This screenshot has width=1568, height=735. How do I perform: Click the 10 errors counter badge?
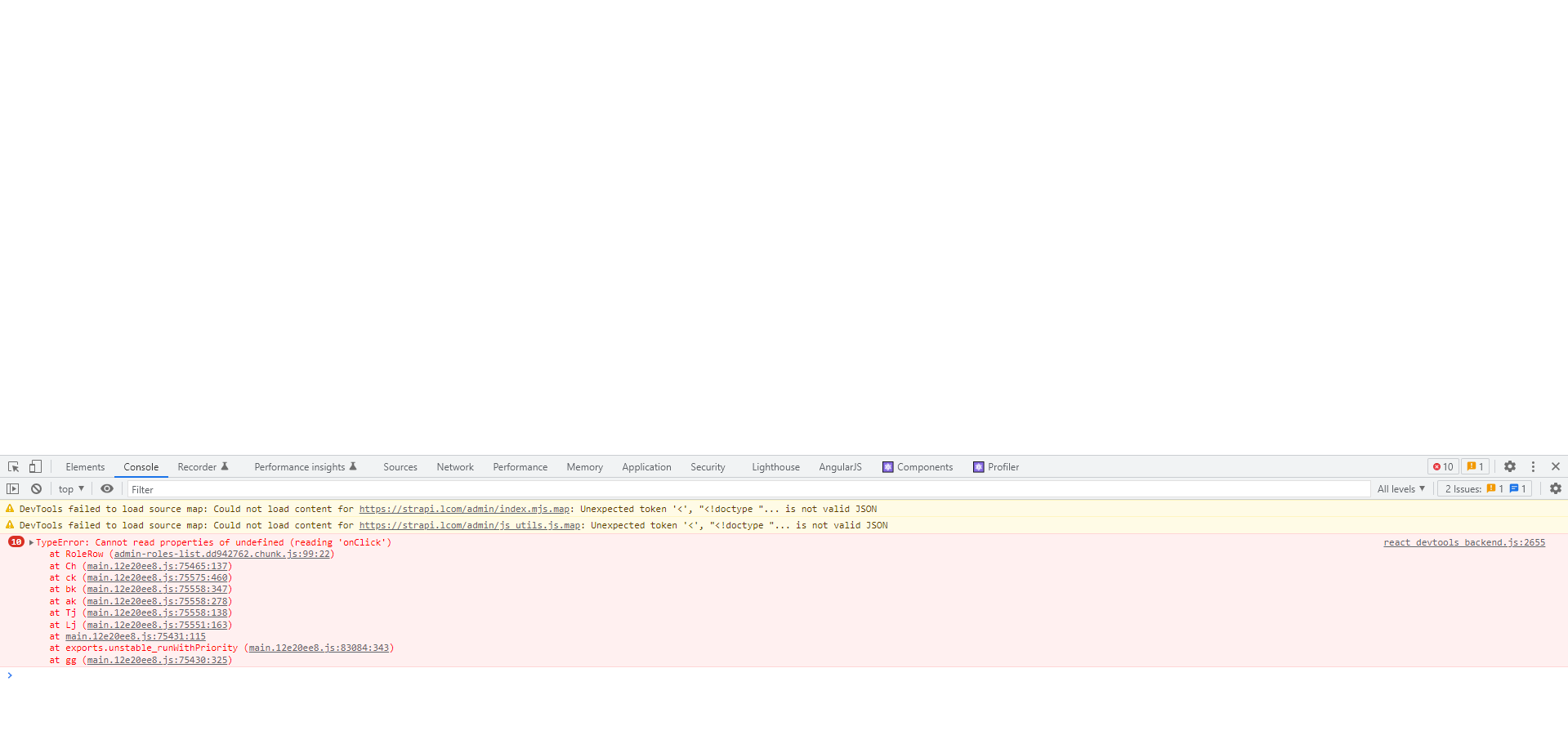click(1442, 466)
